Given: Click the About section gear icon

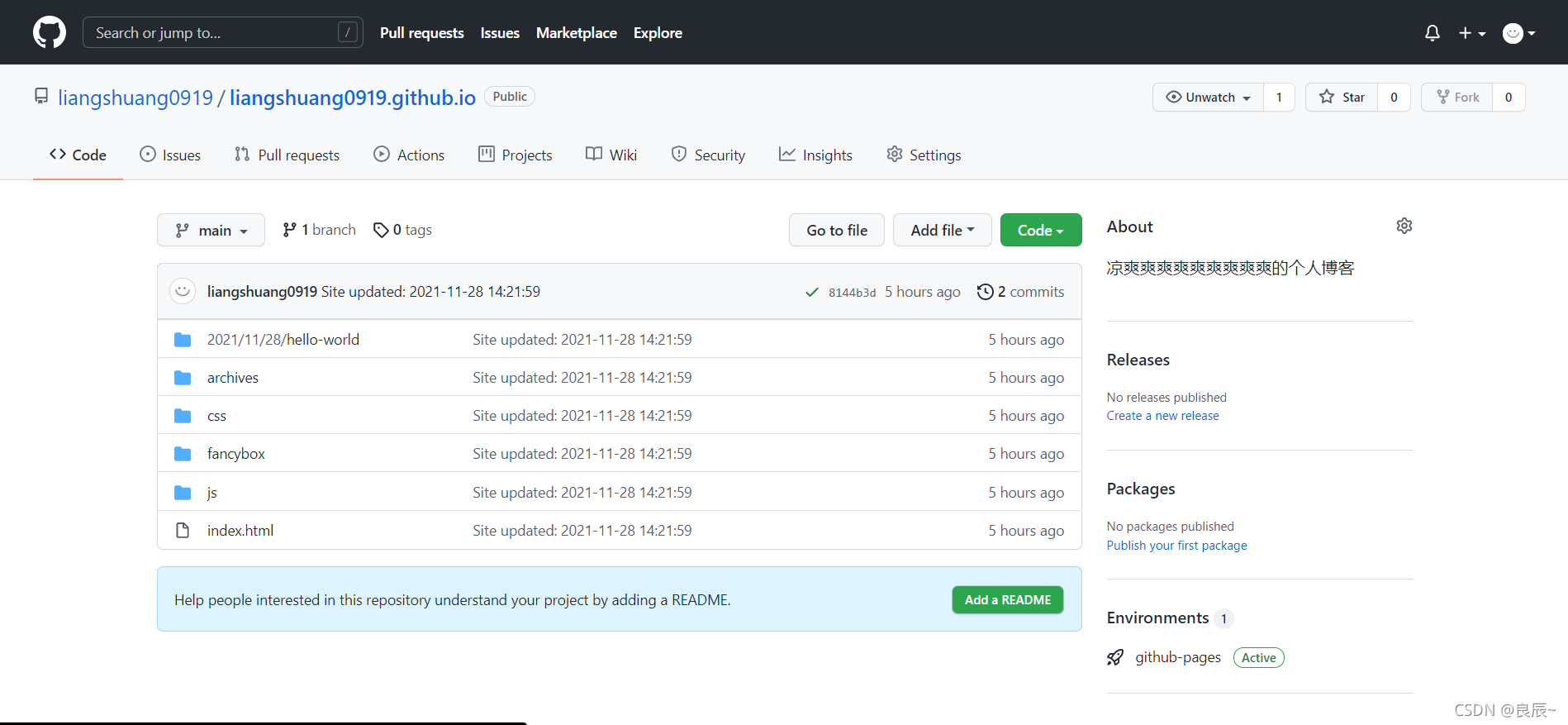Looking at the screenshot, I should [1404, 226].
